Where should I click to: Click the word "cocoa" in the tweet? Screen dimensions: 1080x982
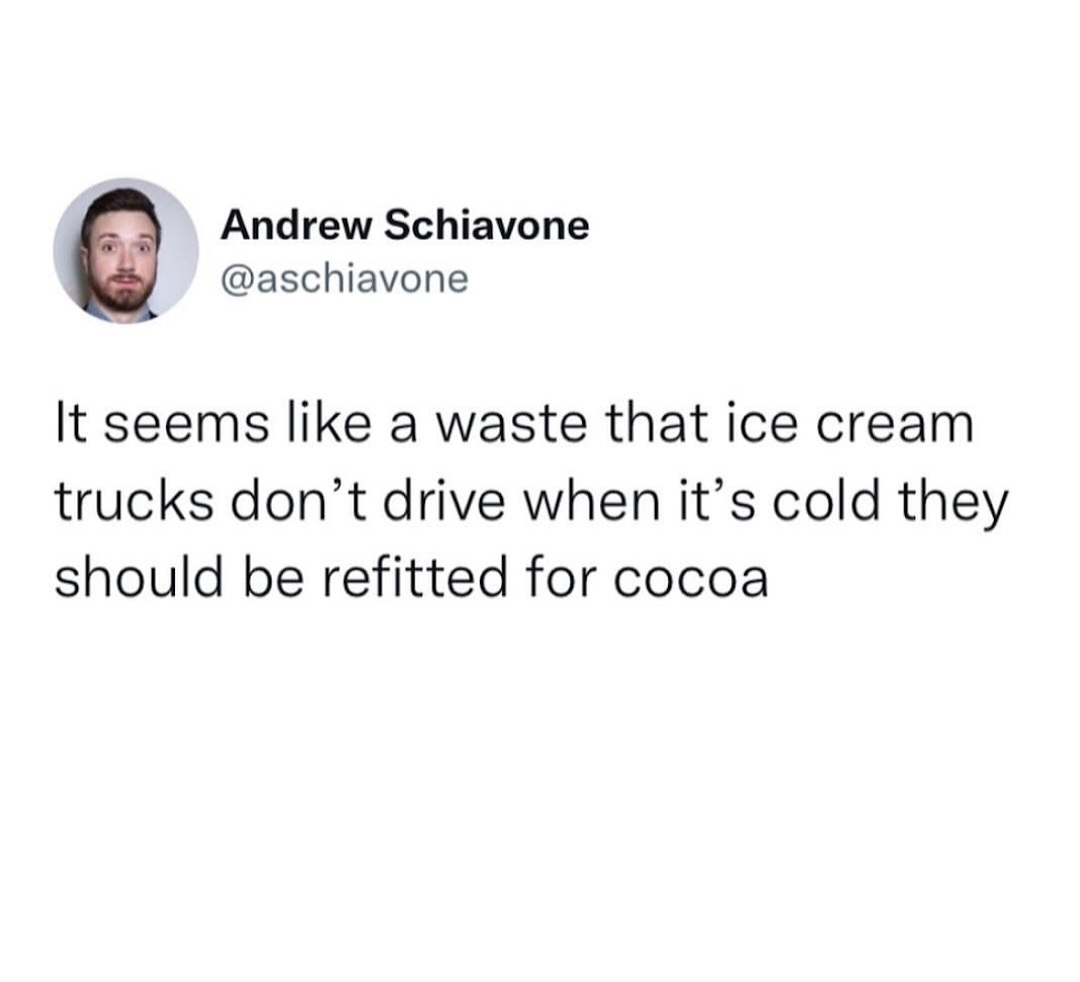(x=690, y=578)
